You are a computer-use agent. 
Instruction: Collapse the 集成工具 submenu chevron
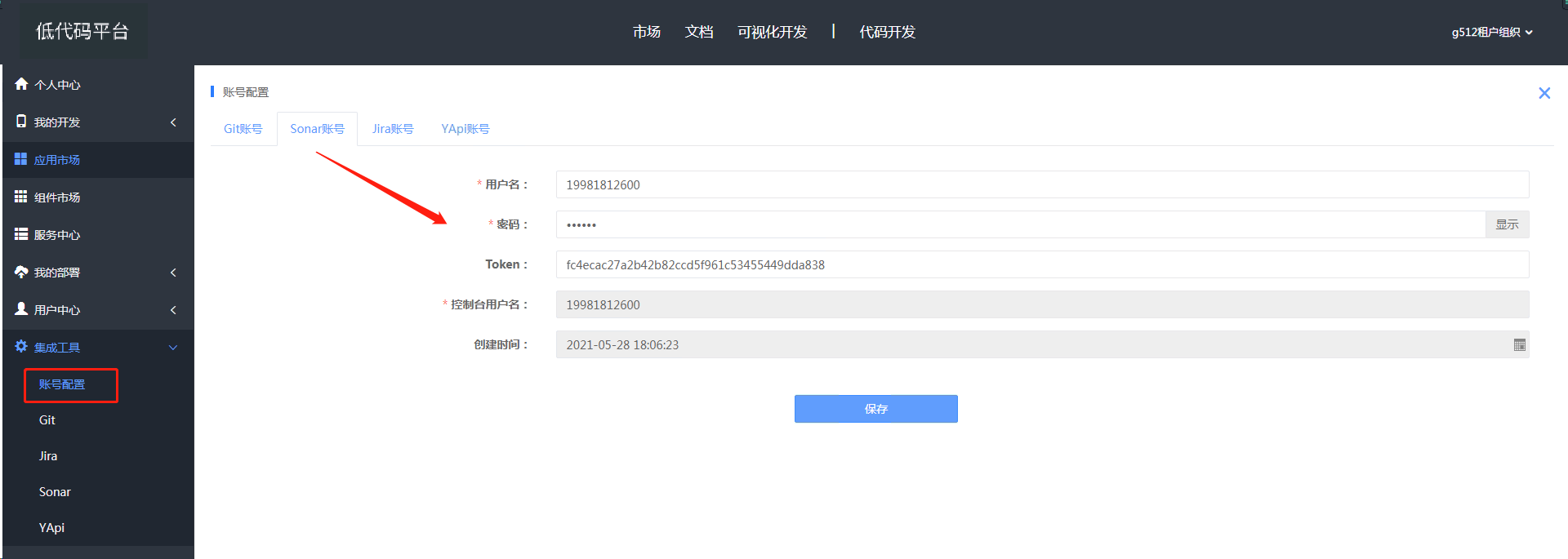(x=173, y=348)
